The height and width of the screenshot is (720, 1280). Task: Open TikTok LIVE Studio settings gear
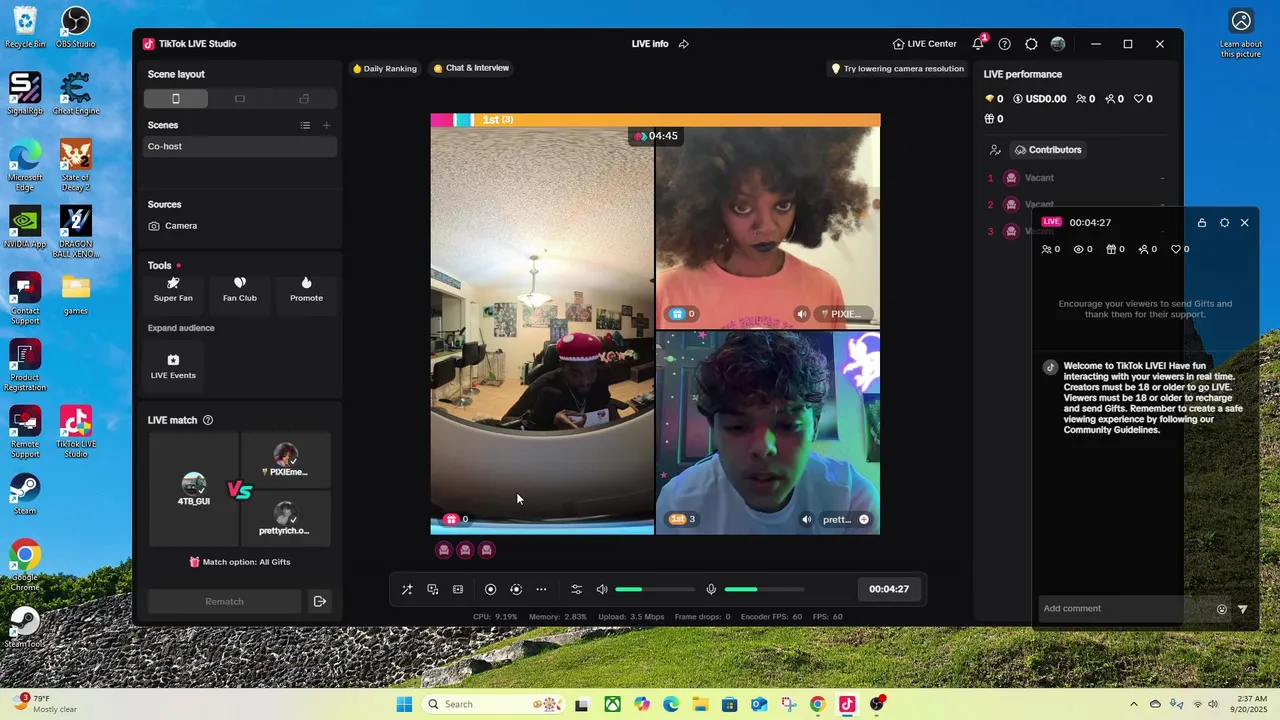[x=1031, y=44]
